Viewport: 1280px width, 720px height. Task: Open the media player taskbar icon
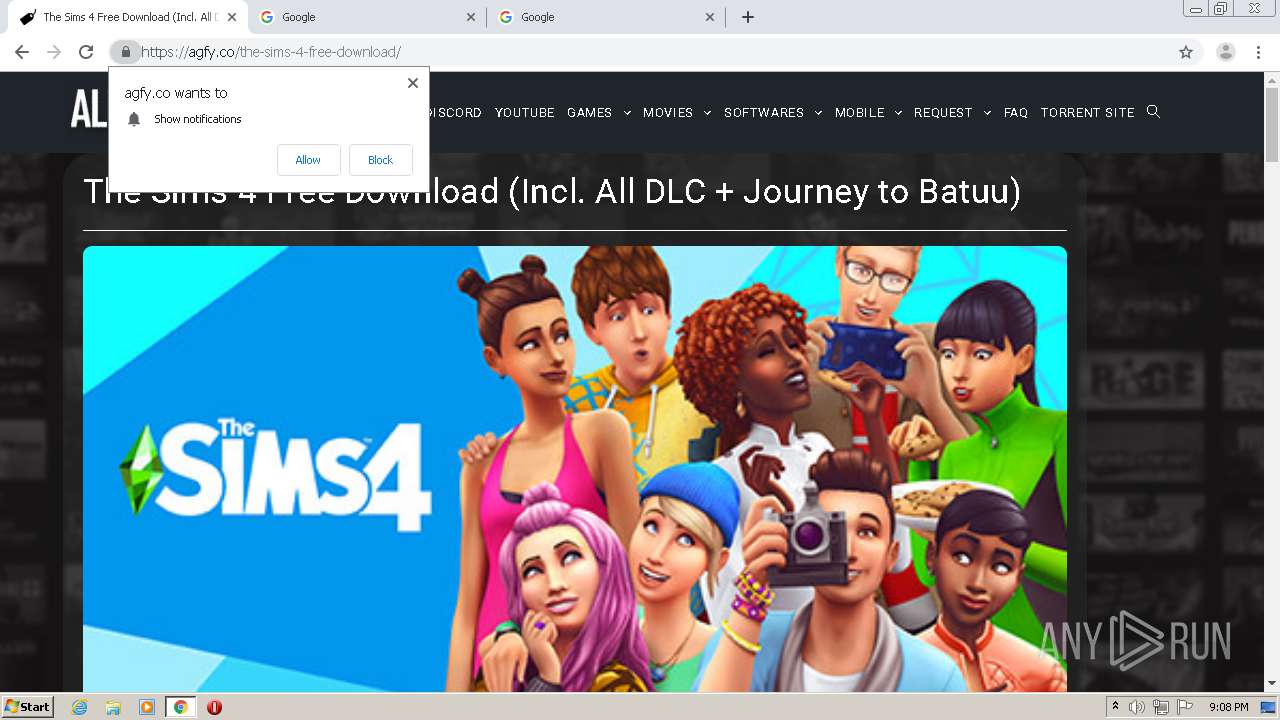(x=147, y=707)
